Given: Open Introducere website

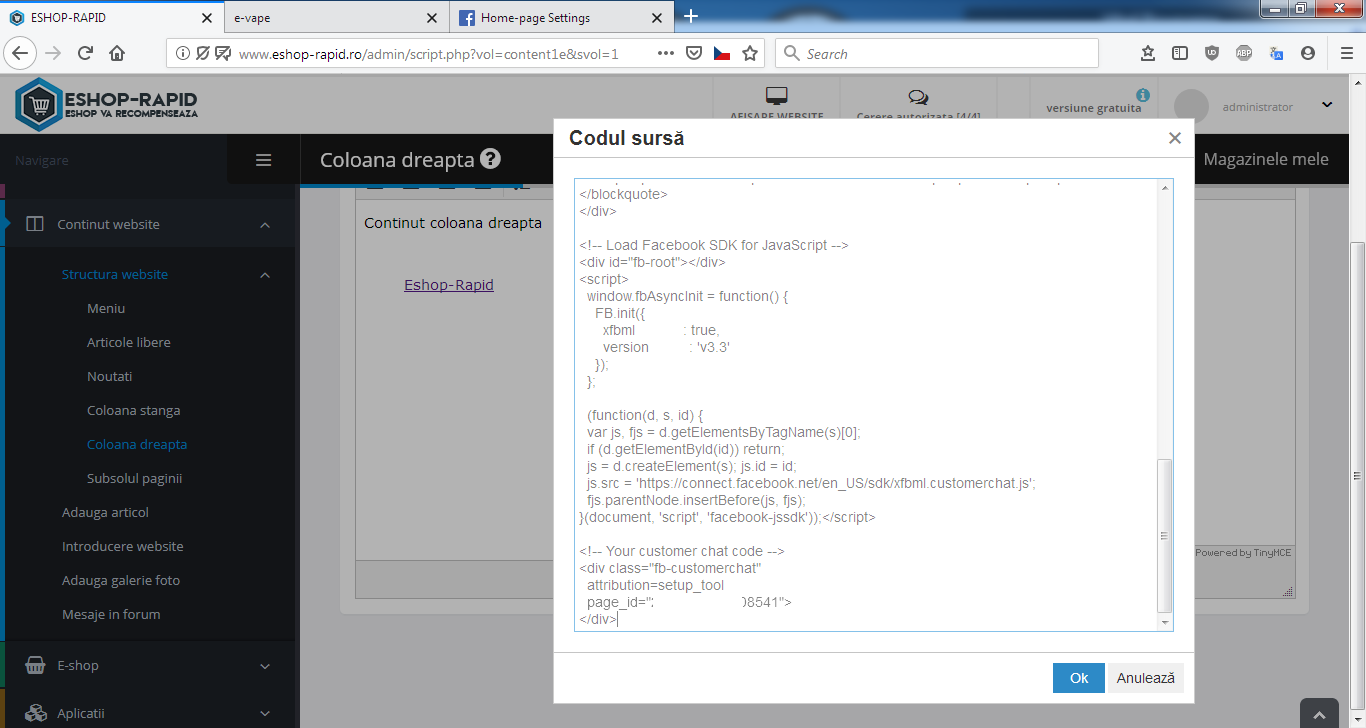Looking at the screenshot, I should (x=123, y=547).
